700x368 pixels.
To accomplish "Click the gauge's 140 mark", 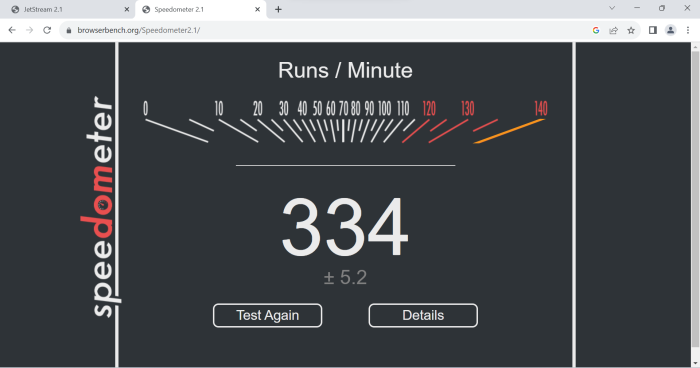I will pyautogui.click(x=541, y=109).
